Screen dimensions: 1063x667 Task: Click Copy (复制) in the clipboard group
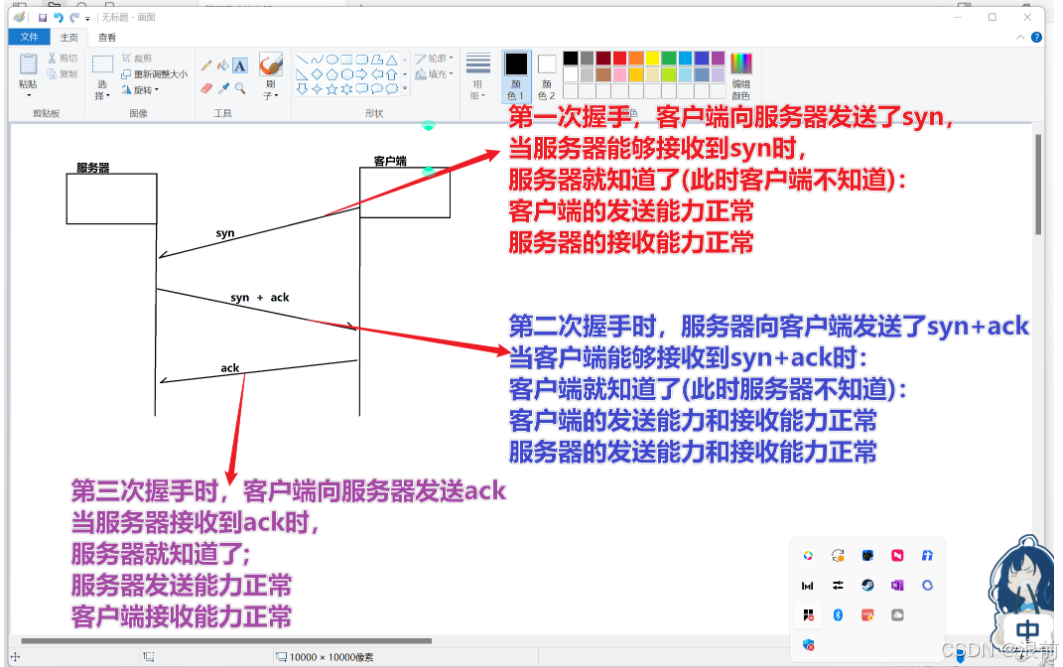tap(62, 73)
